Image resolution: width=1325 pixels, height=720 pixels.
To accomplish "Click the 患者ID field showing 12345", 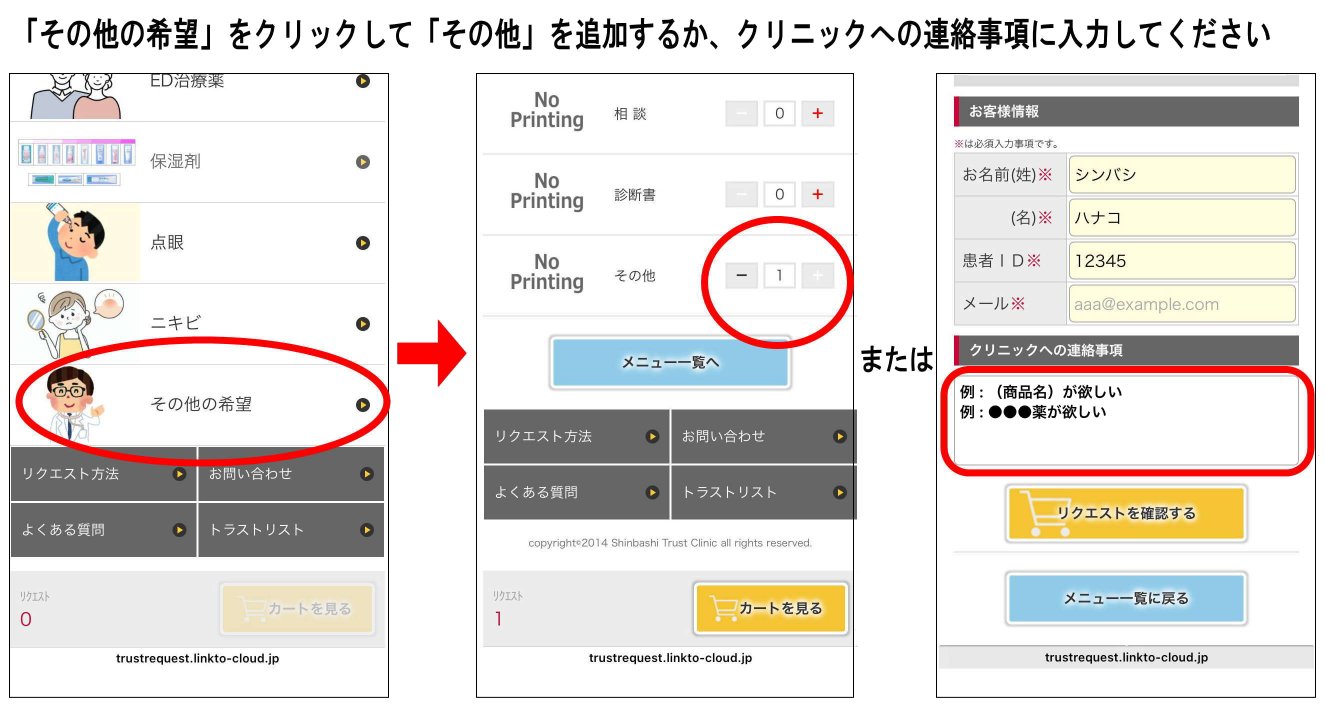I will [1181, 261].
